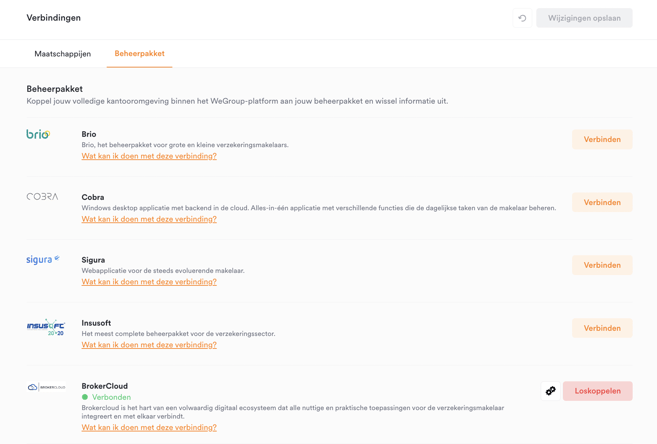Click the Brio logo
657x444 pixels.
pos(38,134)
